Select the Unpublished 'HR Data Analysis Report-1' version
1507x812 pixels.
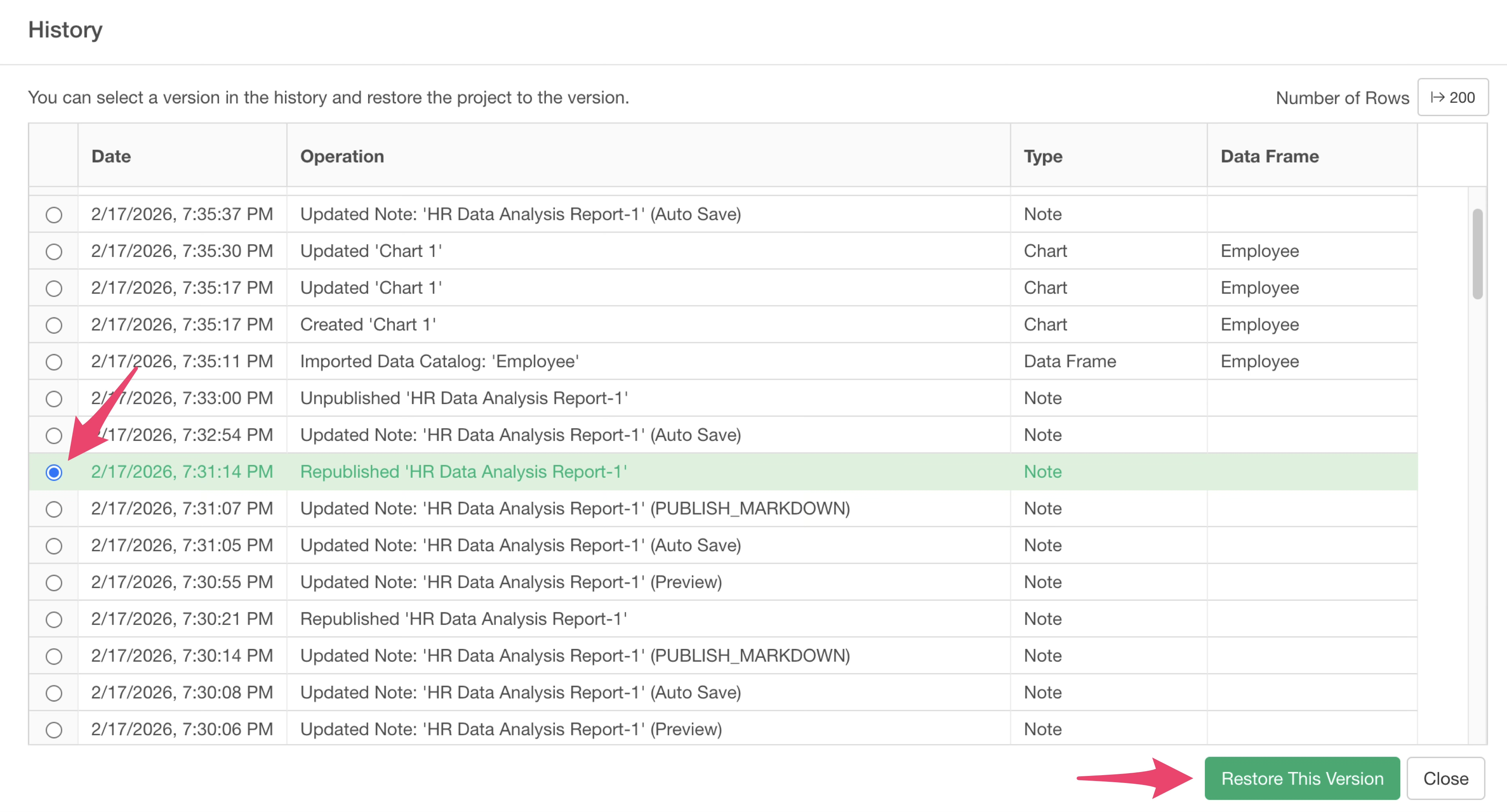(54, 399)
